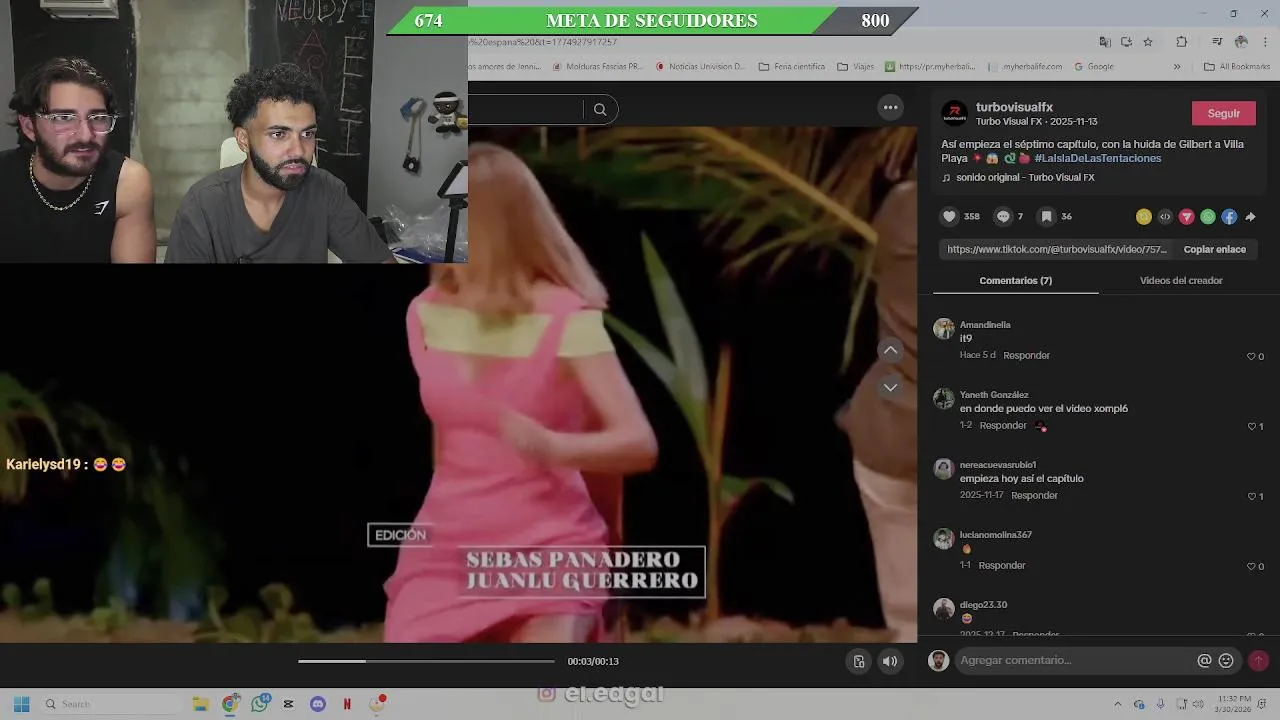
Task: Share the video to WhatsApp
Action: tap(1208, 216)
